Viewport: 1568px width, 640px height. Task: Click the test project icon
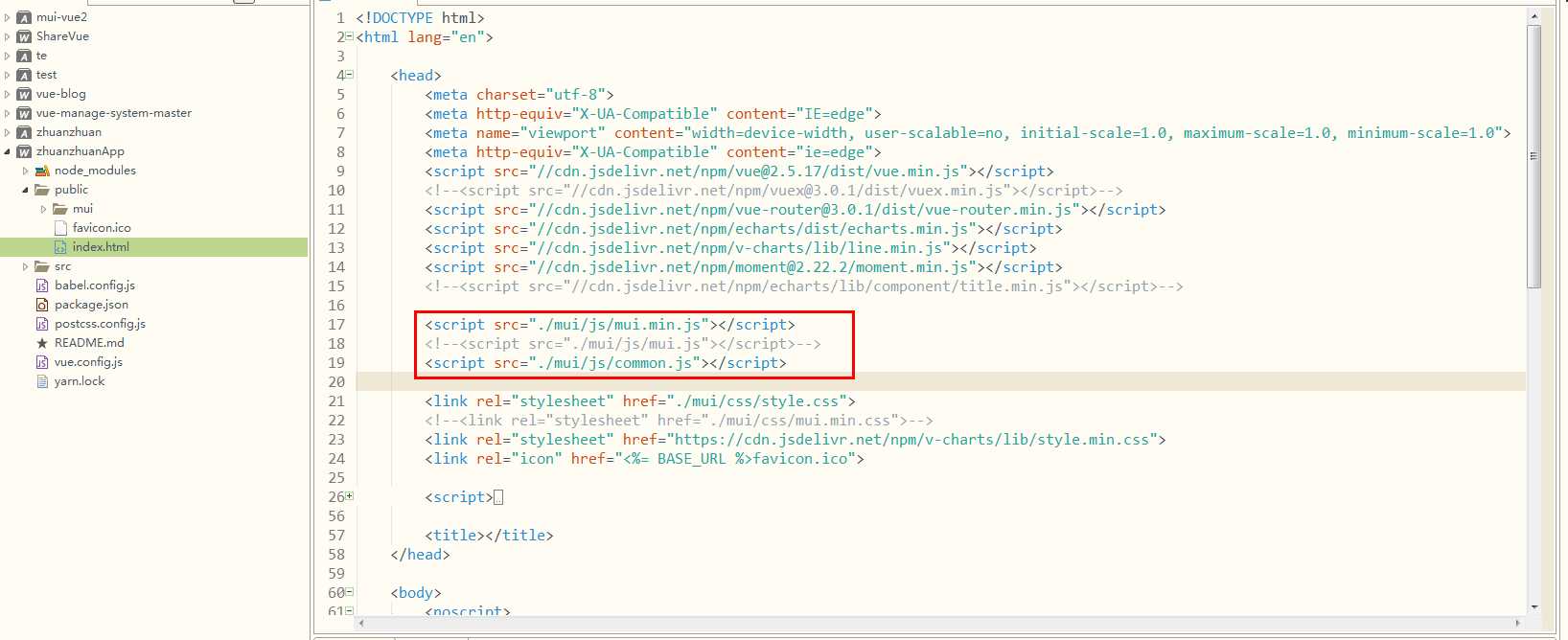click(x=24, y=75)
